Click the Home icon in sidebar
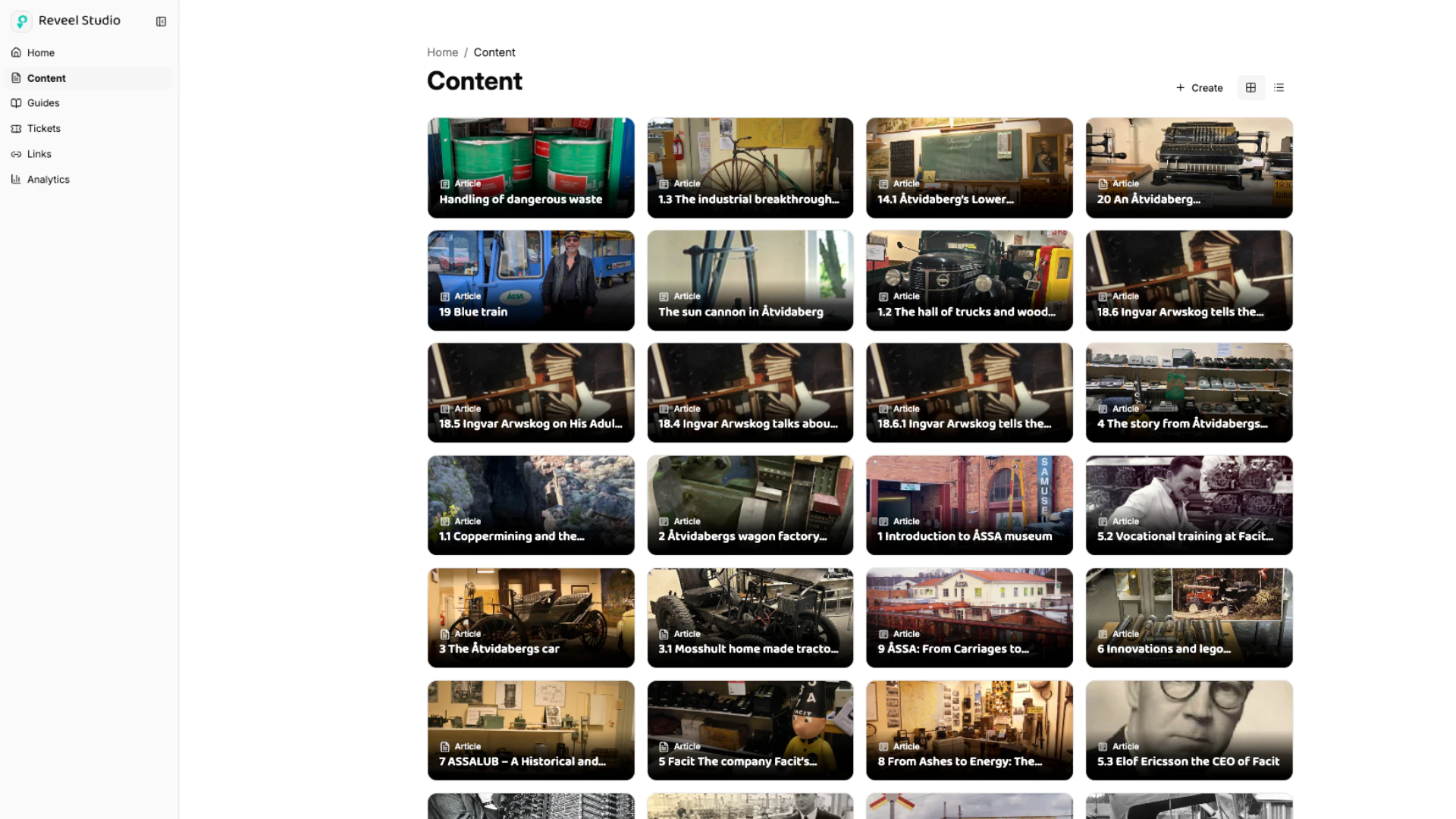Screen dimensions: 1456x819 point(16,52)
